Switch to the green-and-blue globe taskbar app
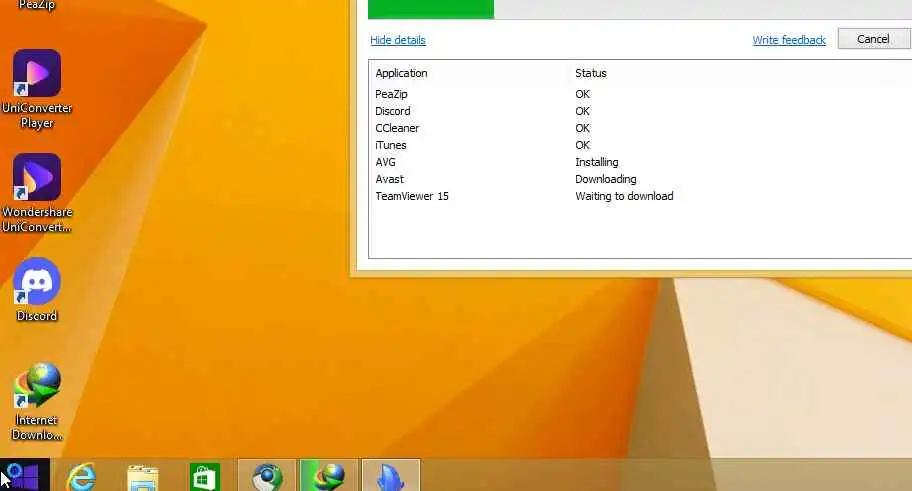The image size is (912, 491). click(267, 475)
